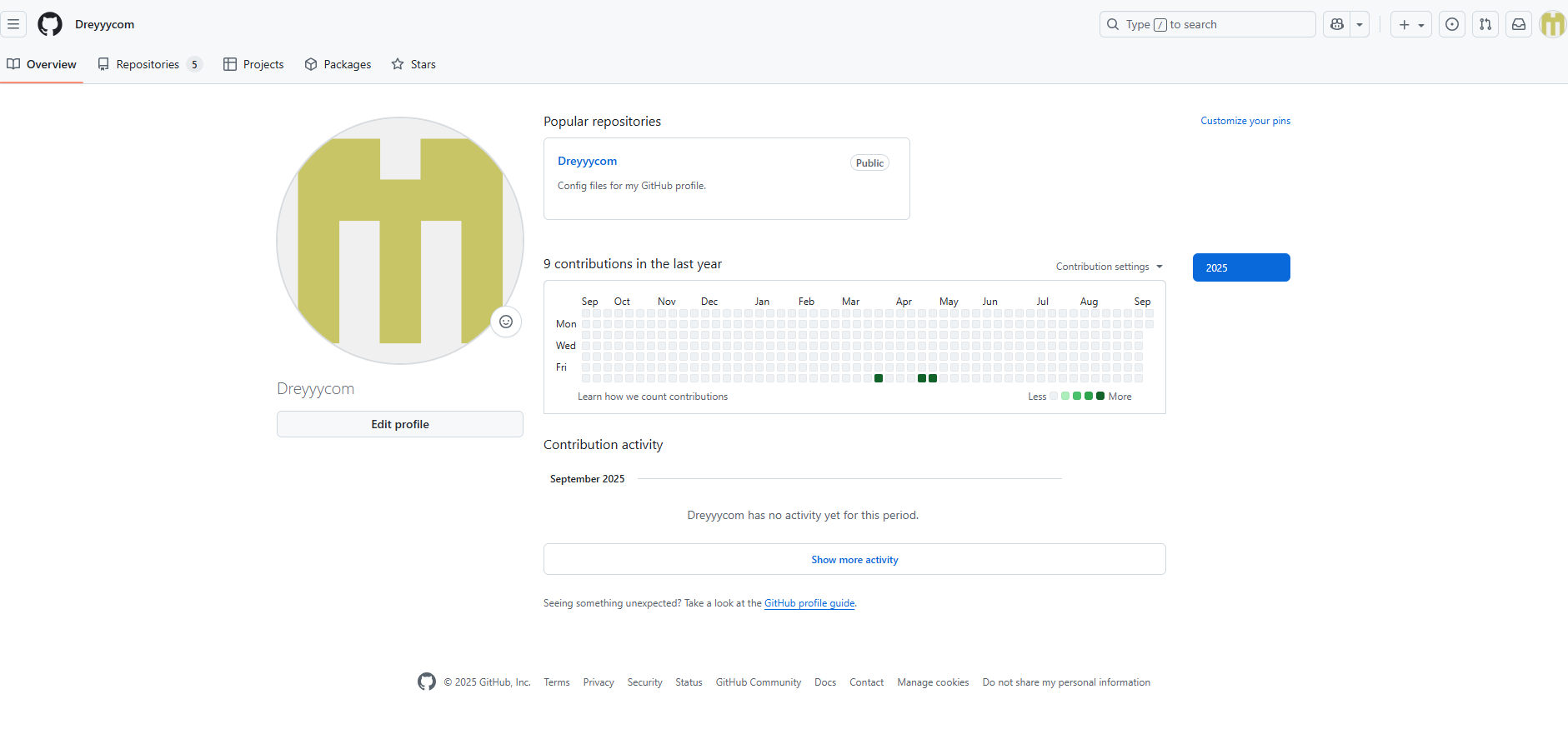
Task: Expand the Copilot dropdown arrow
Action: (x=1360, y=24)
